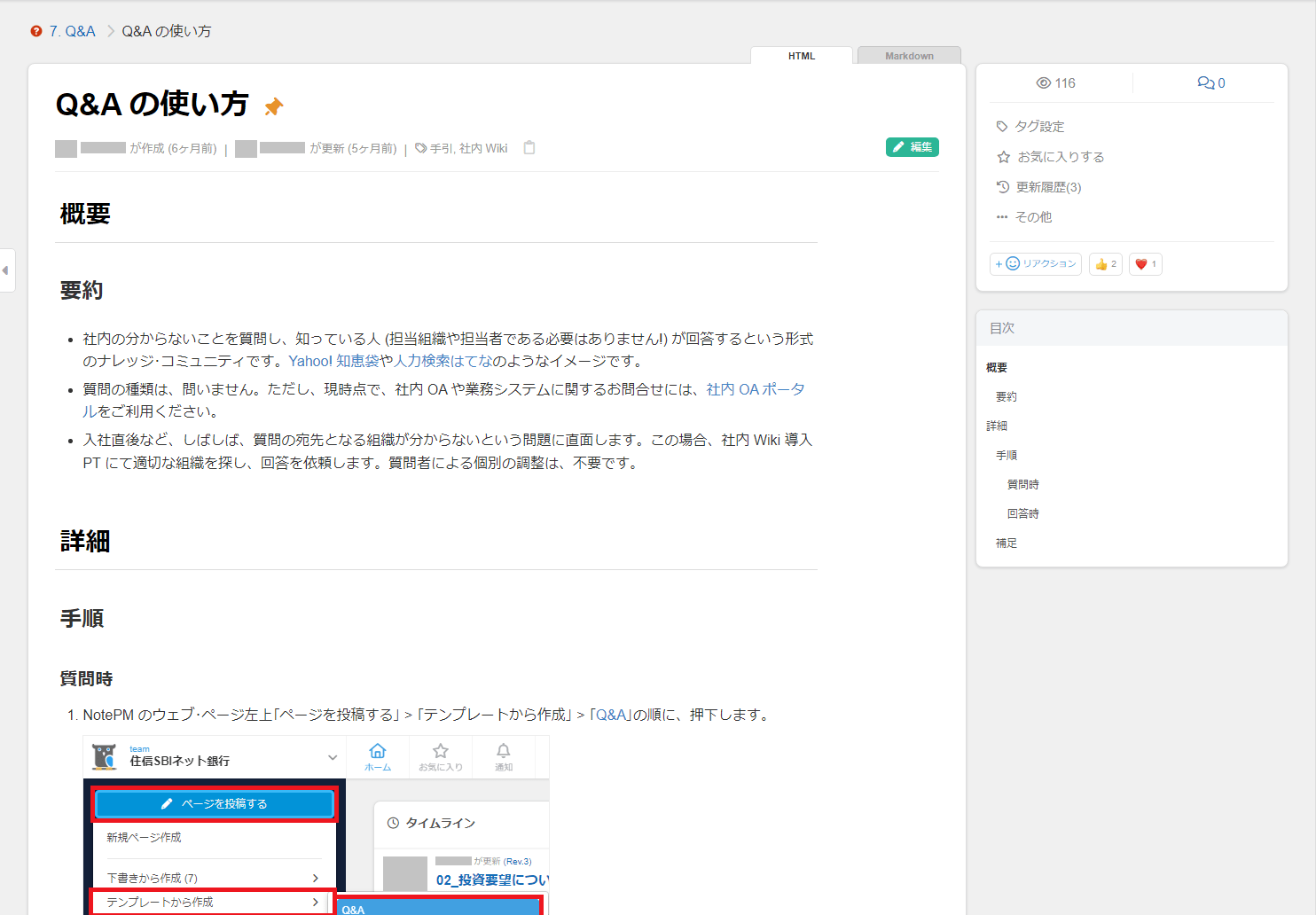Click the orange pin icon beside the title
1316x915 pixels.
[x=274, y=106]
